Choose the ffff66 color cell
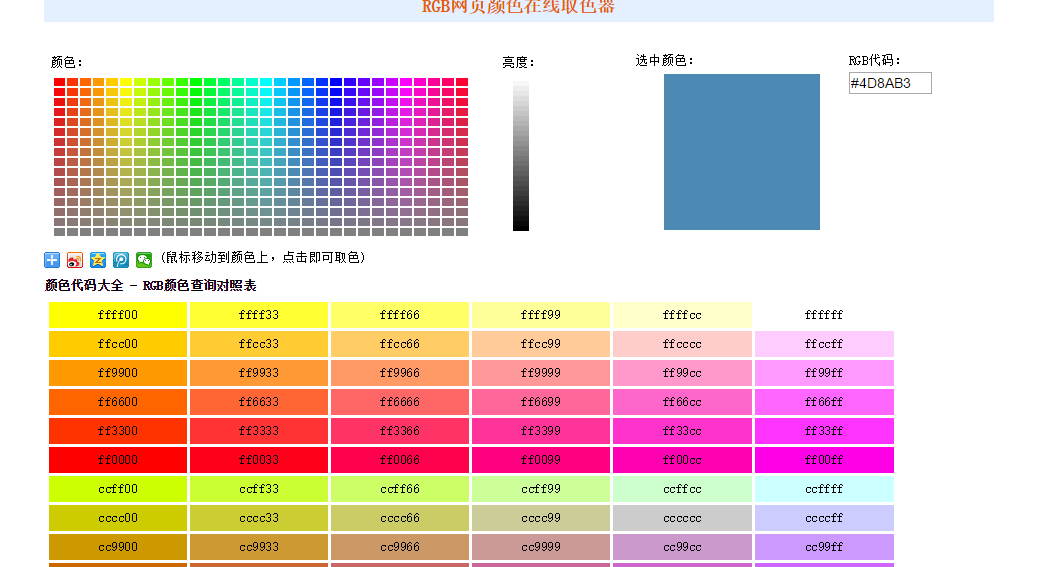This screenshot has height=567, width=1043. click(400, 315)
